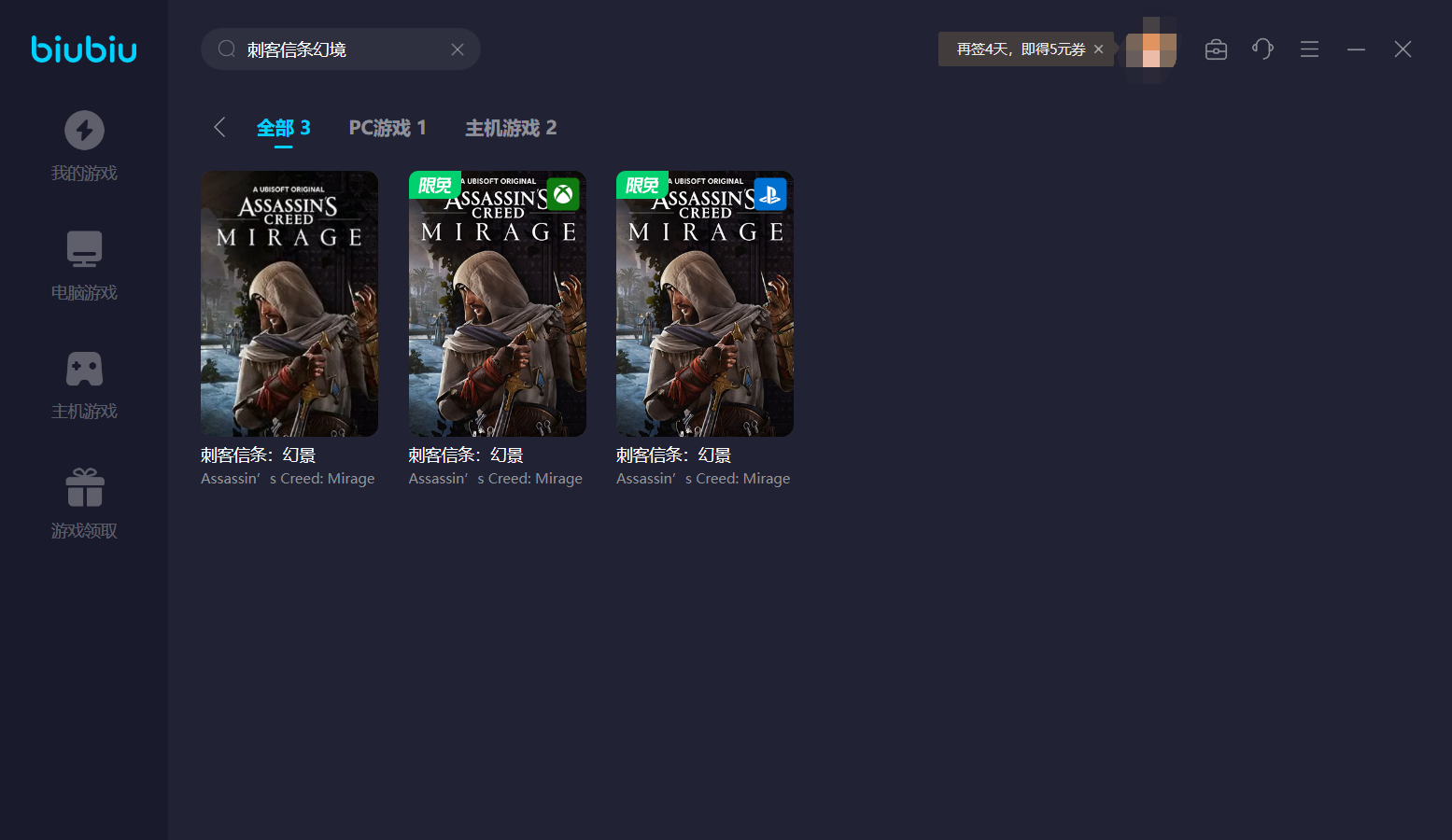Open the Xbox Assassin's Creed Mirage cover
This screenshot has height=840, width=1452.
[497, 303]
